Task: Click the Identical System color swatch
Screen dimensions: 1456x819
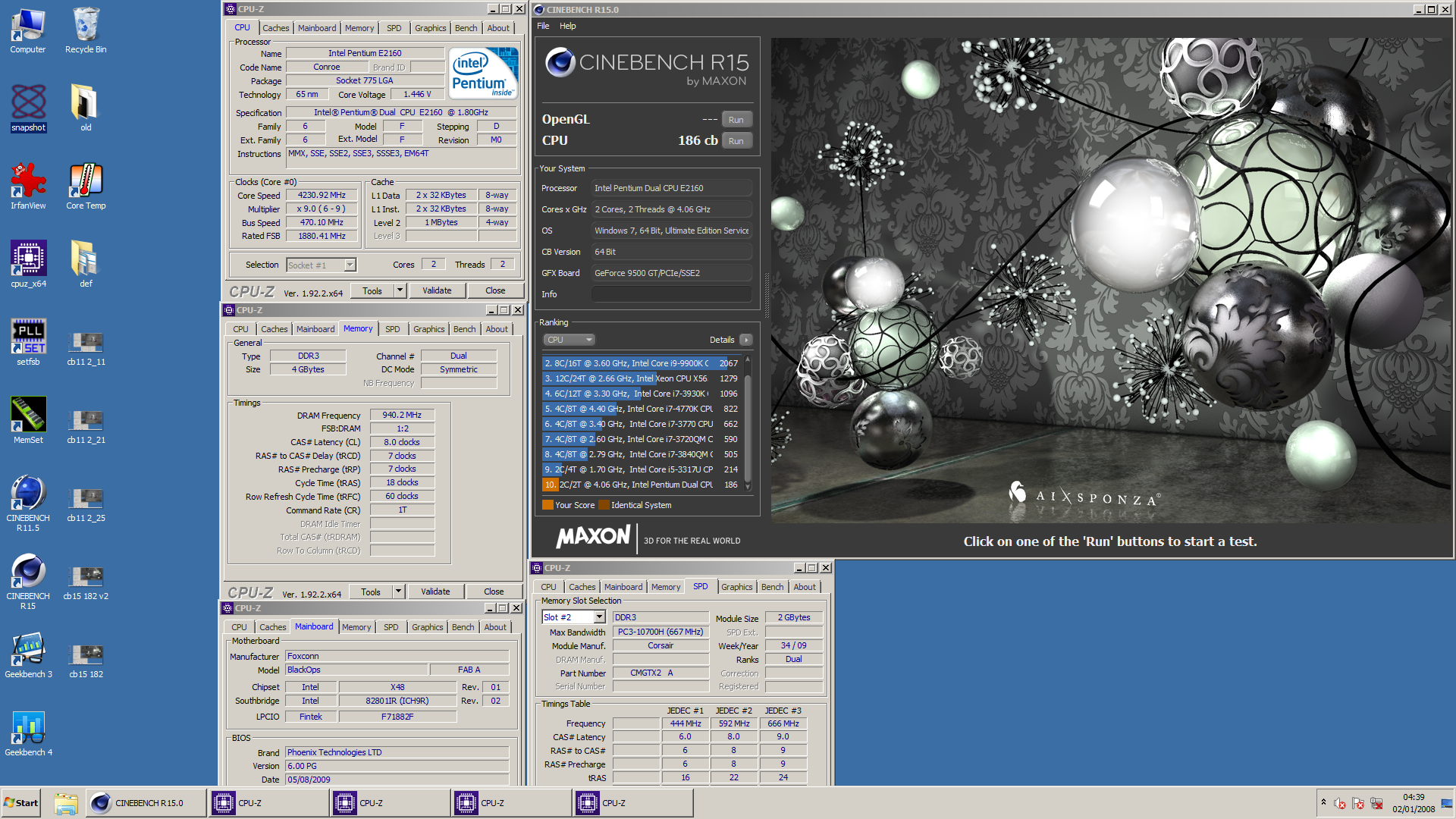Action: 604,505
